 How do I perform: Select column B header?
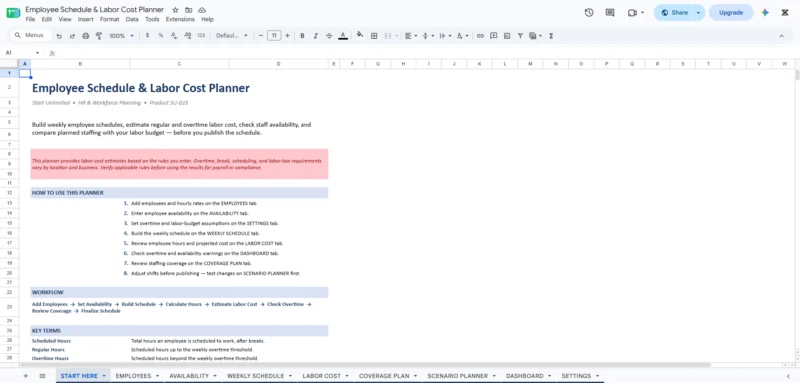pyautogui.click(x=80, y=64)
